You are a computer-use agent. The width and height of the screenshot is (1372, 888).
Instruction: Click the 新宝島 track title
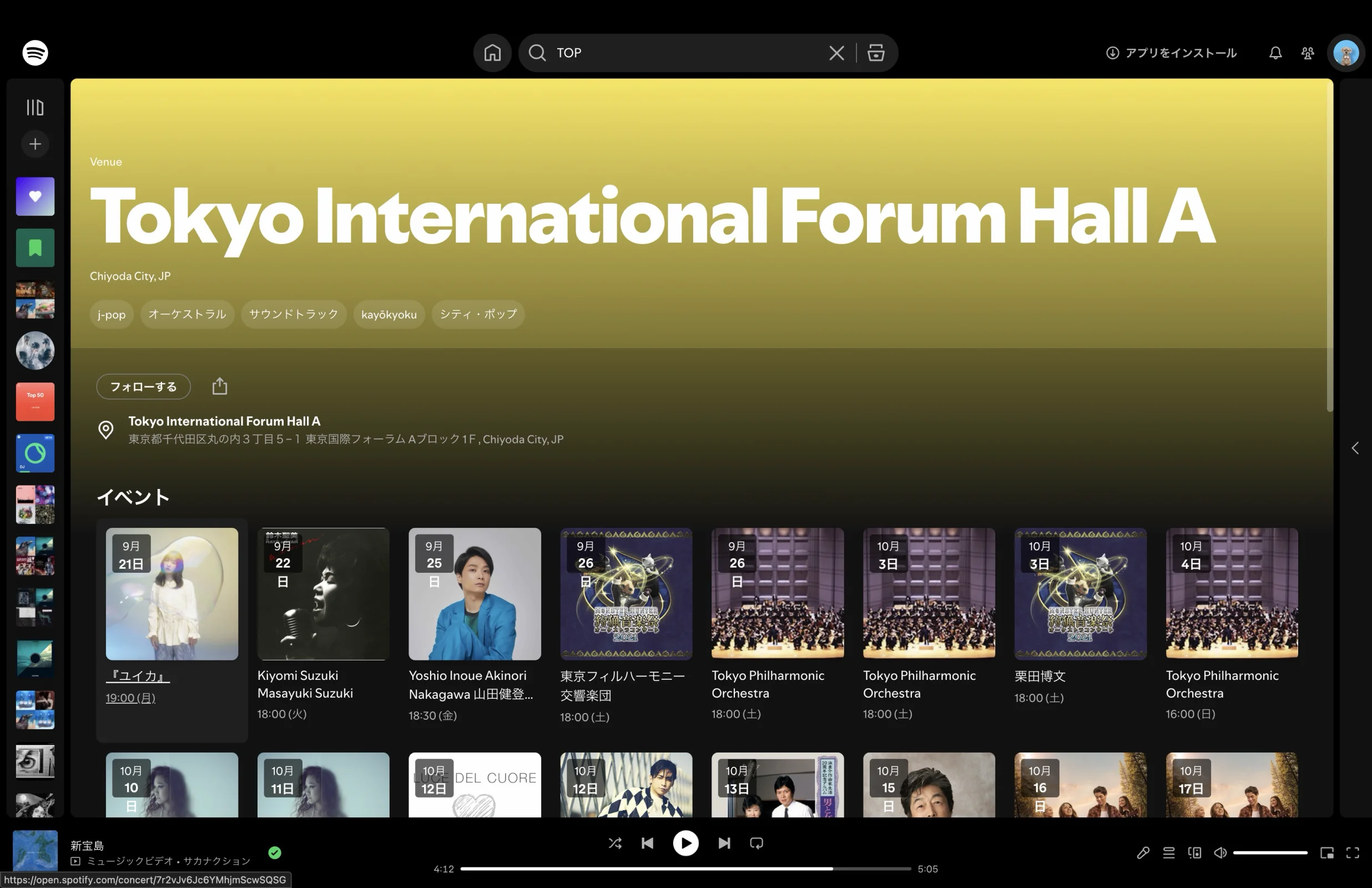tap(87, 846)
